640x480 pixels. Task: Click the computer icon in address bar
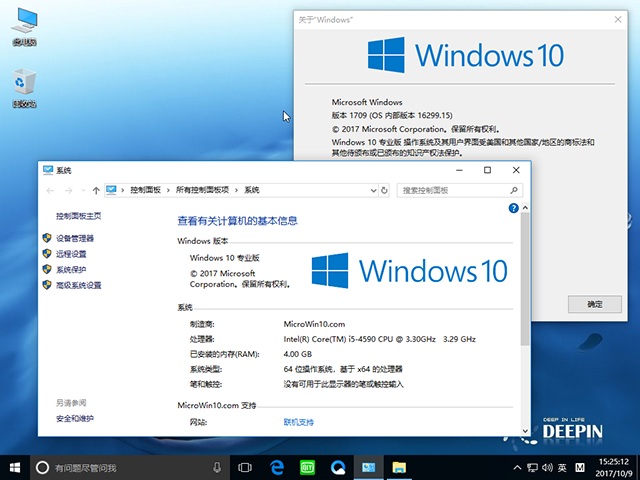tap(111, 190)
